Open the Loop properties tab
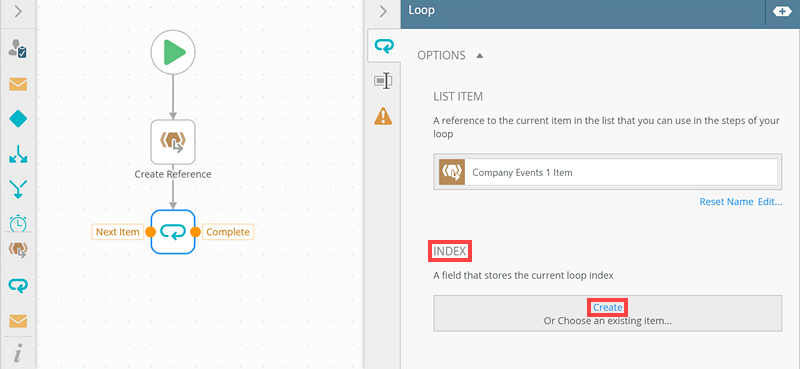800x369 pixels. click(384, 47)
